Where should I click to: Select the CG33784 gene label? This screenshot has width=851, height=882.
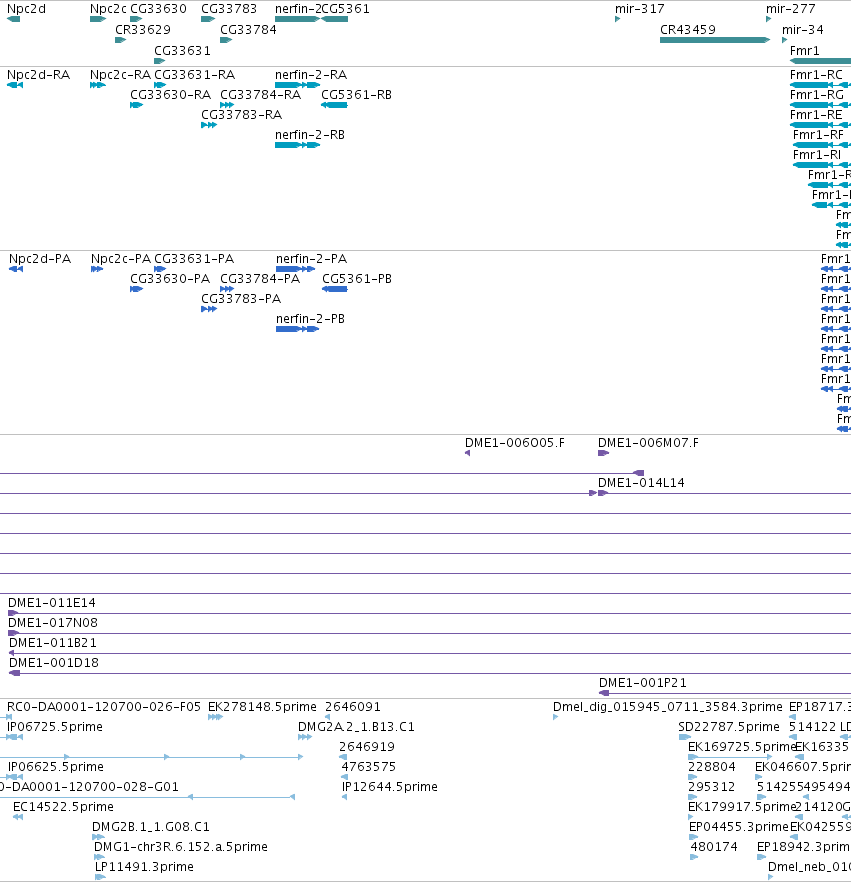tap(248, 30)
